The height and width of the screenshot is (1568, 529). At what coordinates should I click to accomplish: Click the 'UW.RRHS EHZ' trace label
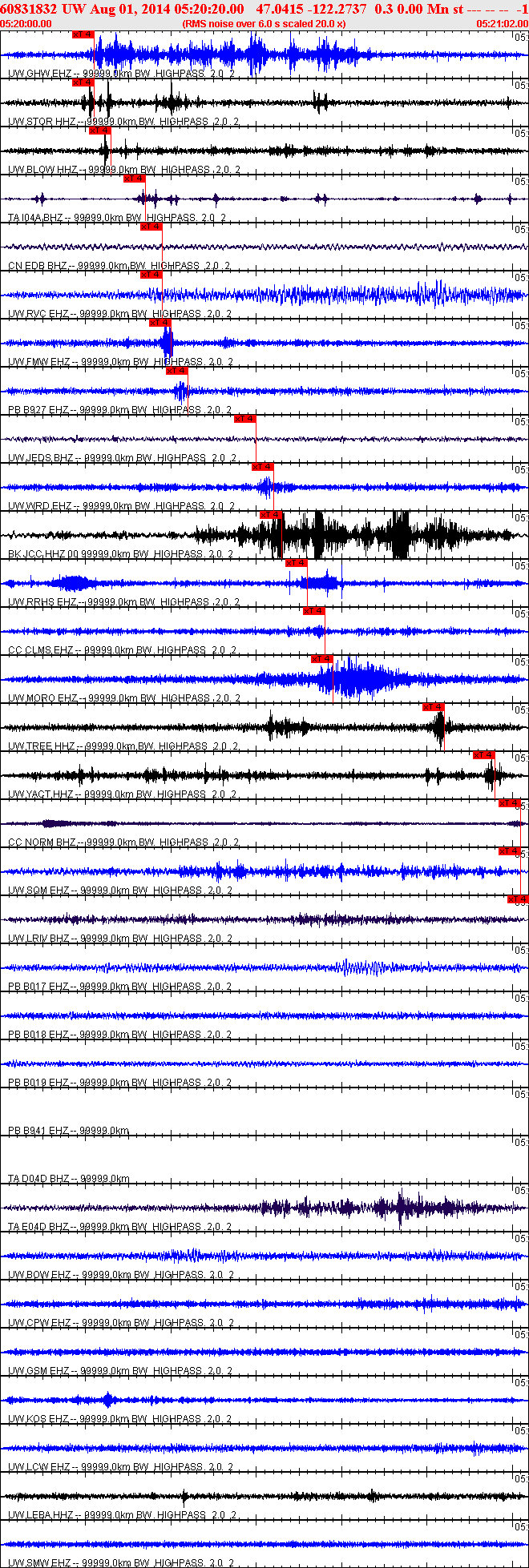click(x=42, y=602)
